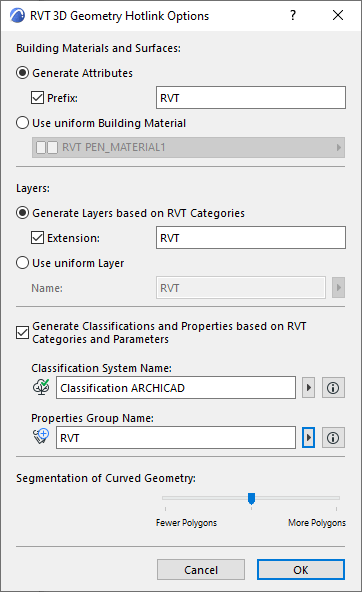Toggle the Extension checkbox
This screenshot has width=362, height=592.
37,238
